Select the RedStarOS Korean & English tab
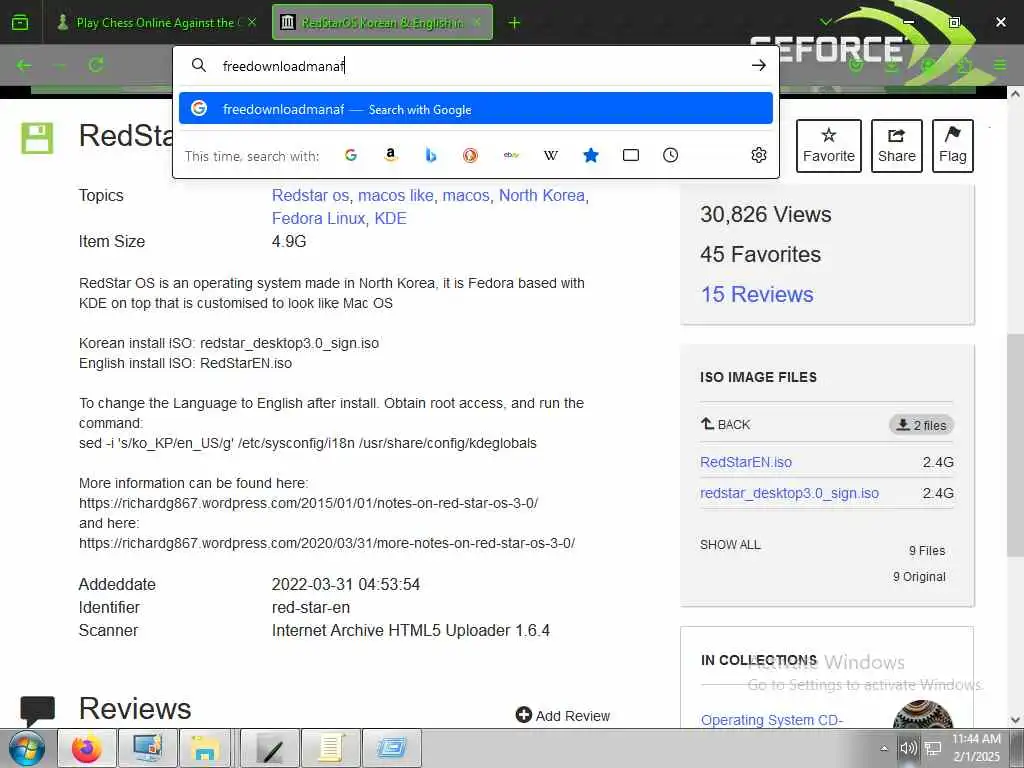This screenshot has width=1024, height=768. [x=382, y=23]
